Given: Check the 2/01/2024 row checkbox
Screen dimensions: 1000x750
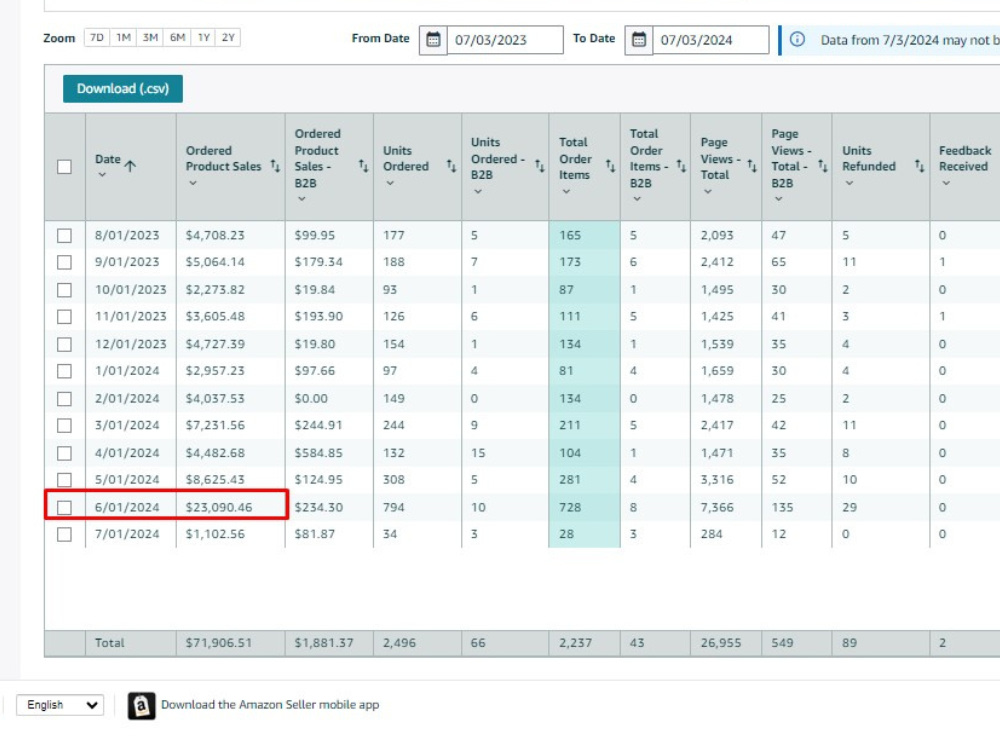Looking at the screenshot, I should (64, 399).
